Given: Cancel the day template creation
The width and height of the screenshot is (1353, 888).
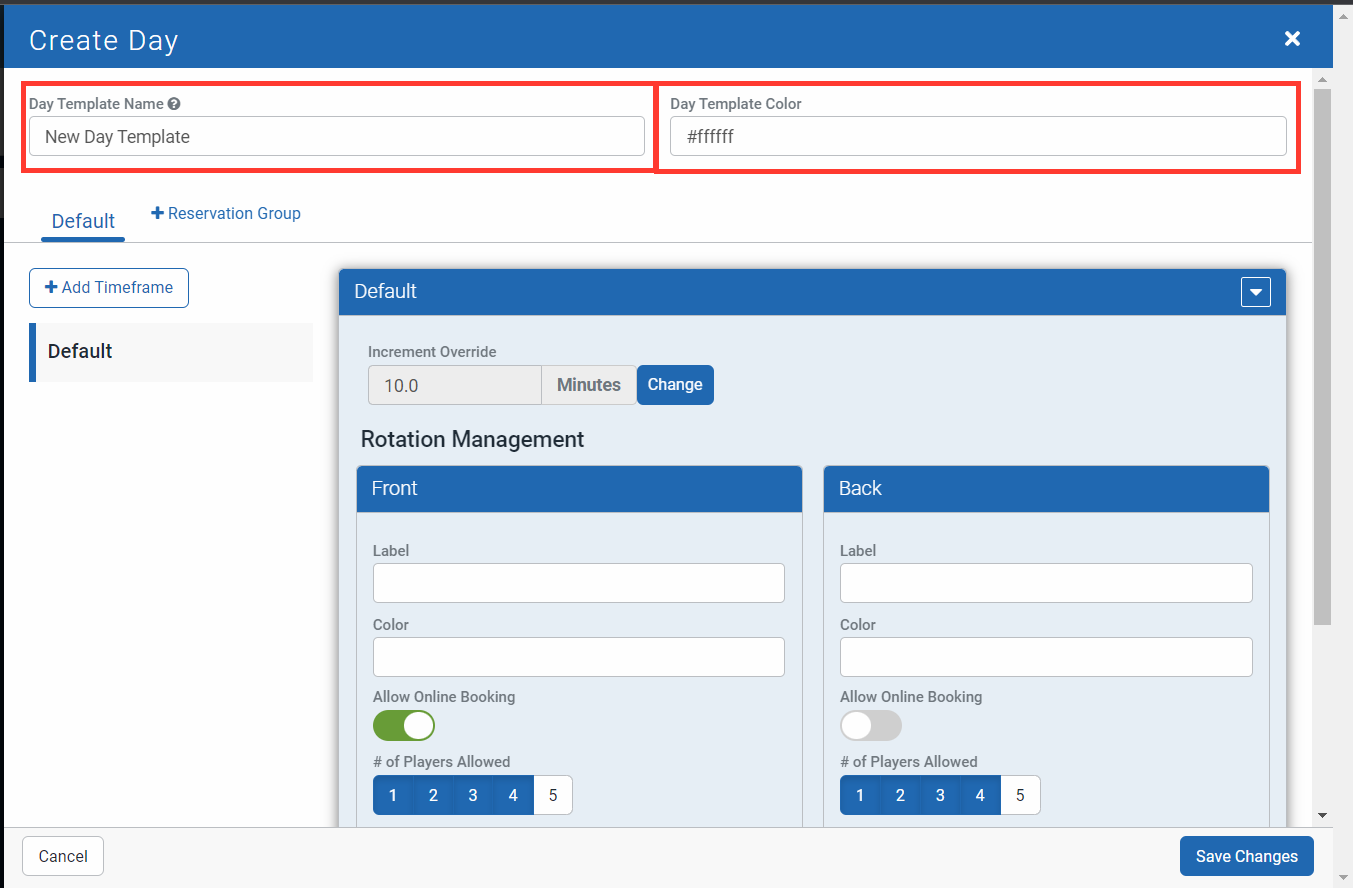Looking at the screenshot, I should pyautogui.click(x=63, y=856).
